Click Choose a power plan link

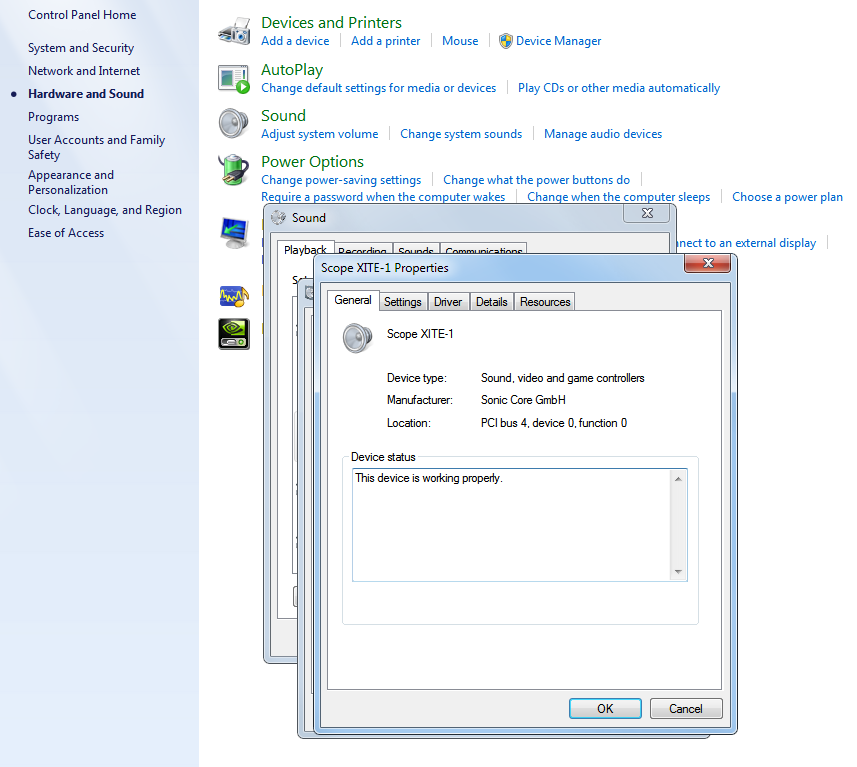[x=788, y=197]
